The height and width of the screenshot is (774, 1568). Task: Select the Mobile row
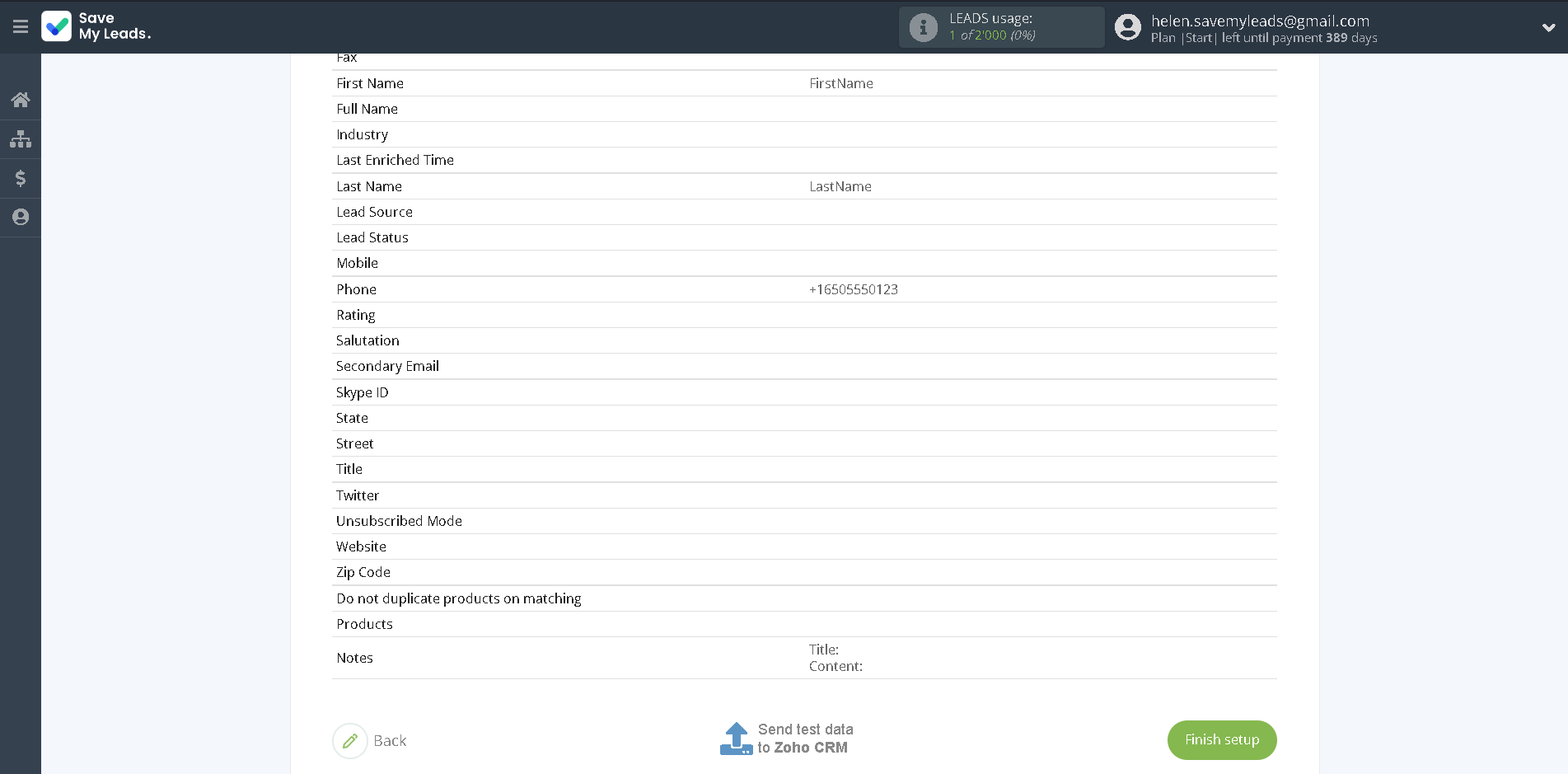804,263
